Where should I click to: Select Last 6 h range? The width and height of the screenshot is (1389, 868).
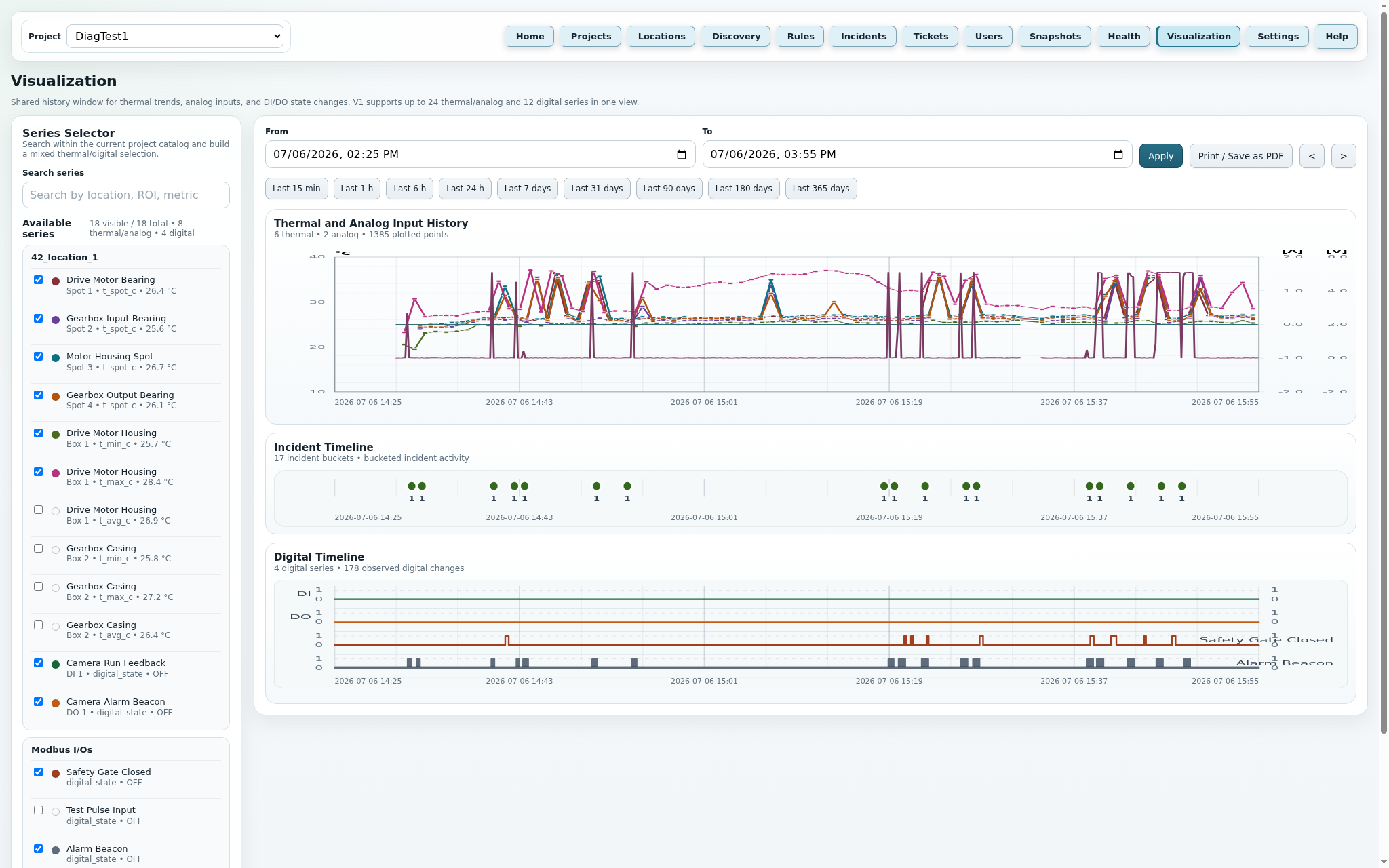tap(410, 189)
